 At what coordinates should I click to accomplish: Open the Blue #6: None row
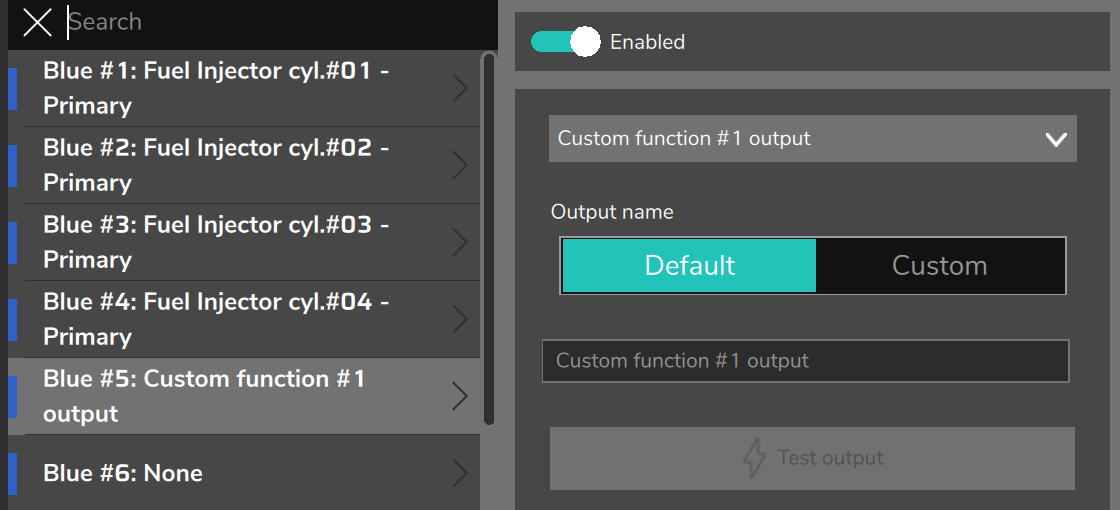tap(244, 473)
